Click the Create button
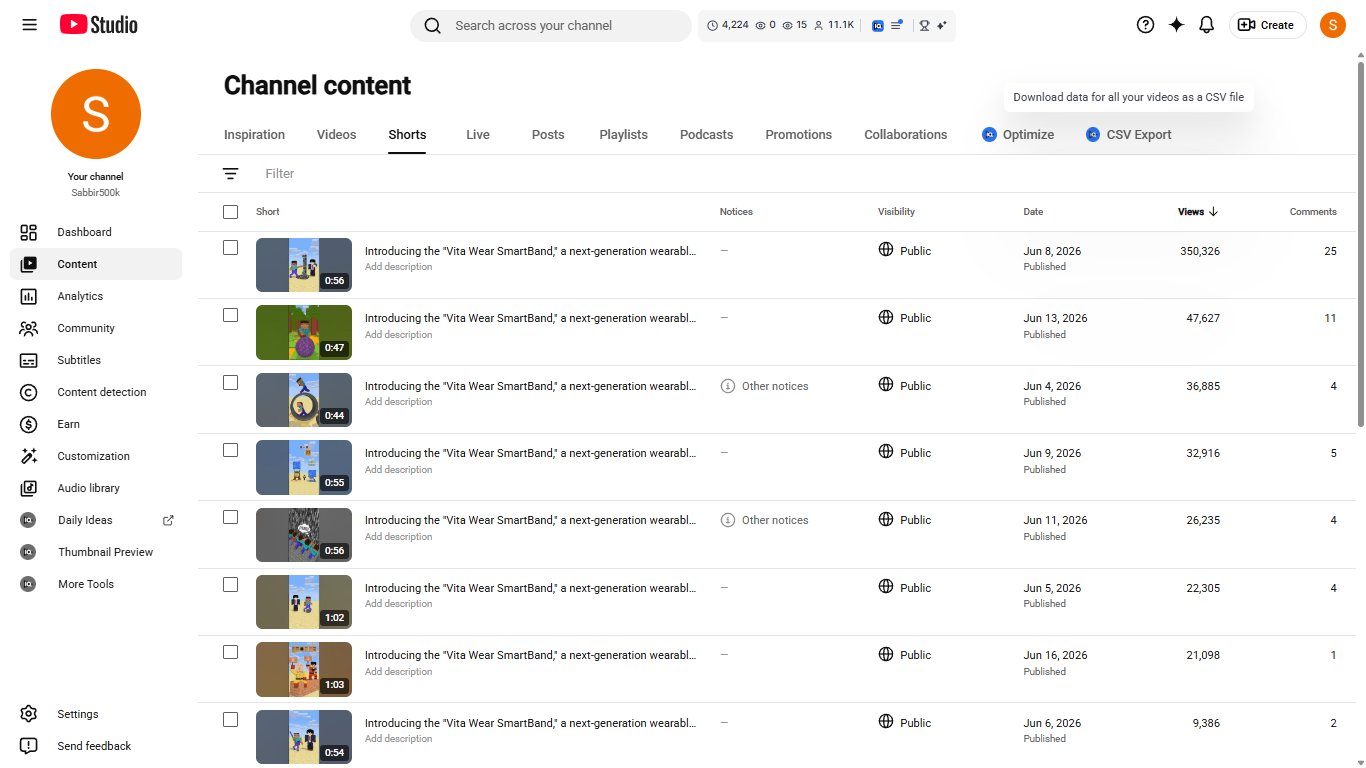 click(1267, 25)
